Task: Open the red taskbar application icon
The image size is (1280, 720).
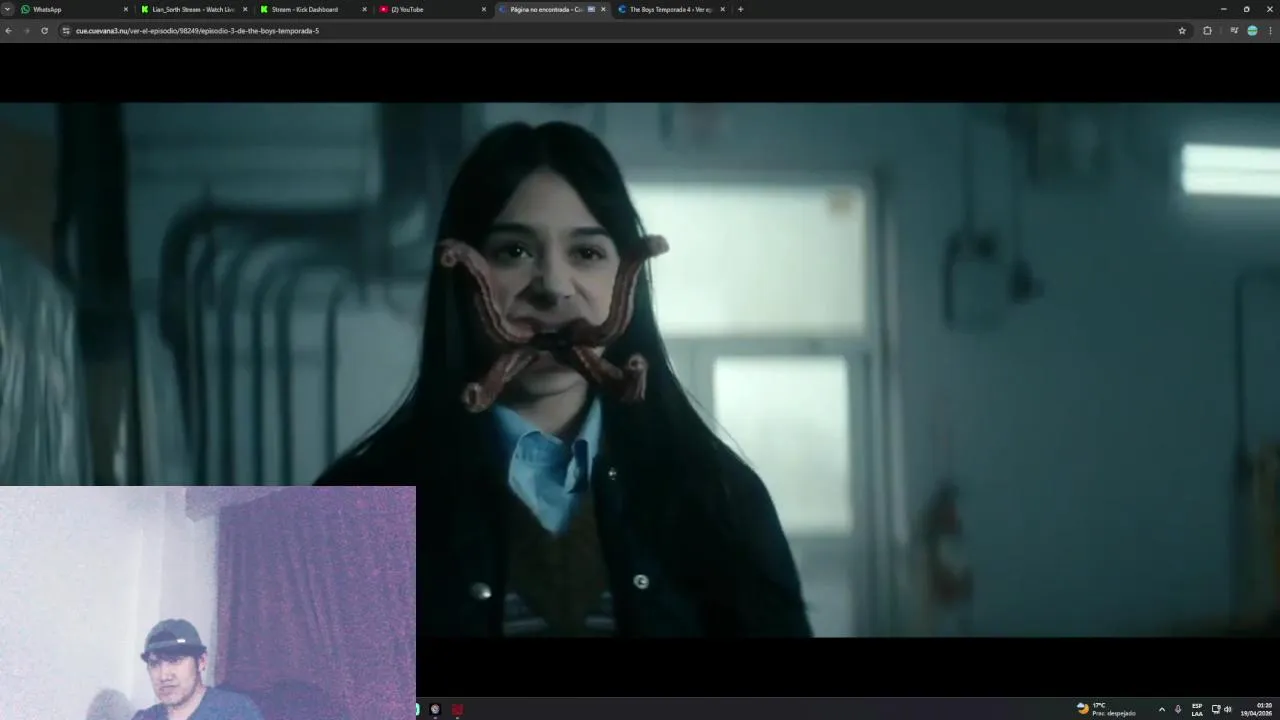Action: pos(457,709)
